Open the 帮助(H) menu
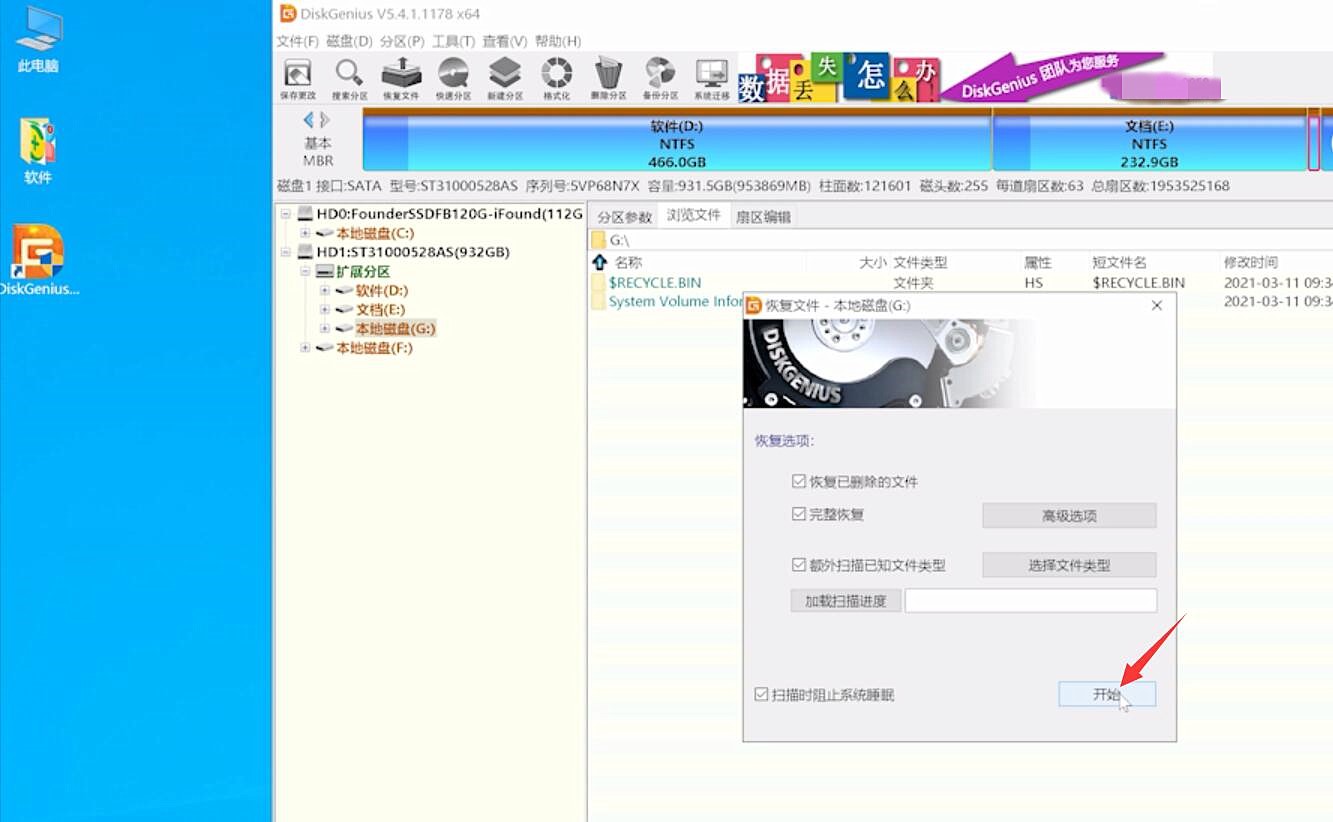Screen dimensions: 1333x822 pyautogui.click(x=558, y=41)
